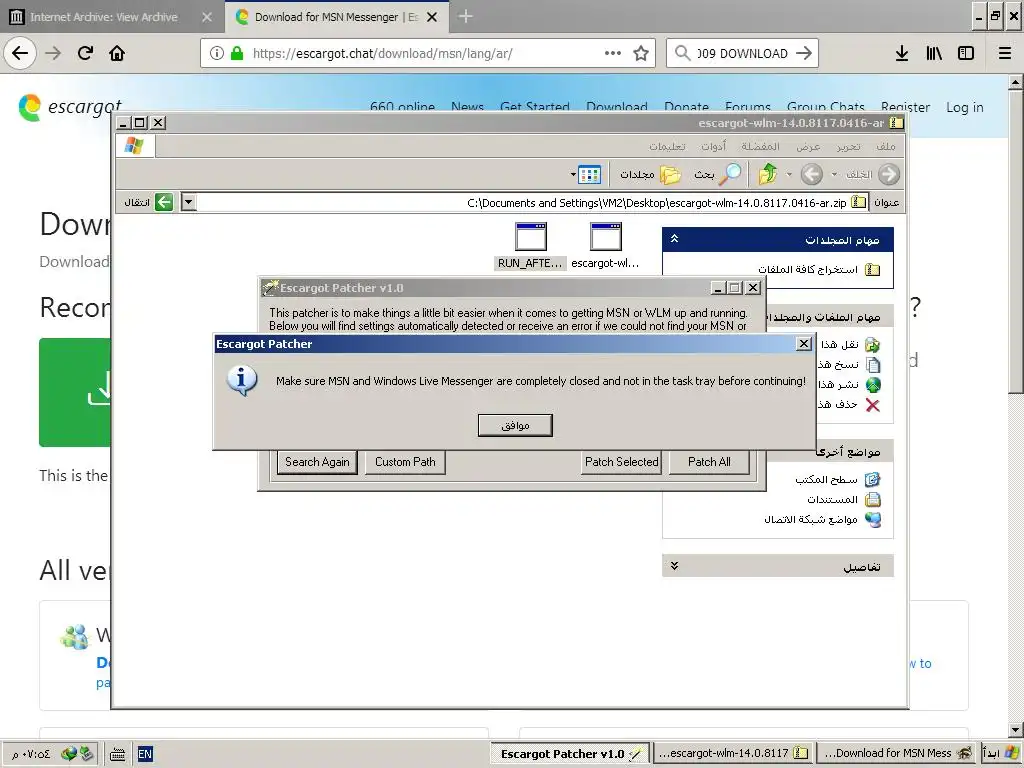Open the بحث search tool in Explorer
This screenshot has height=768, width=1024.
click(718, 174)
